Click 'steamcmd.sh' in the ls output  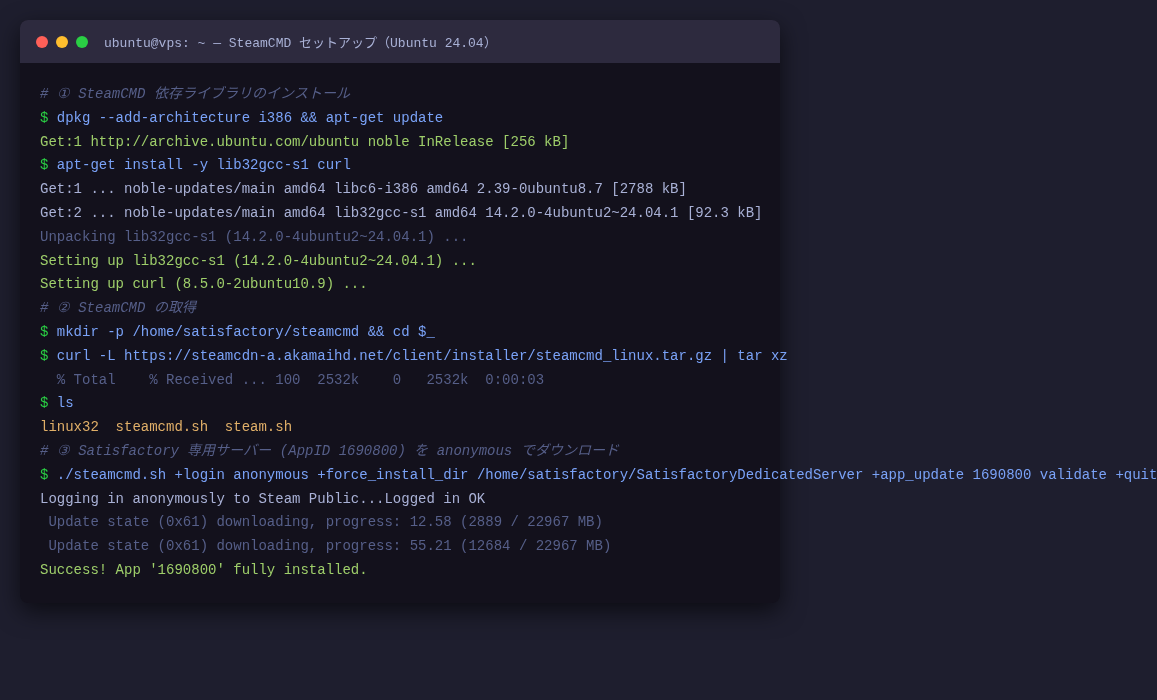(162, 427)
